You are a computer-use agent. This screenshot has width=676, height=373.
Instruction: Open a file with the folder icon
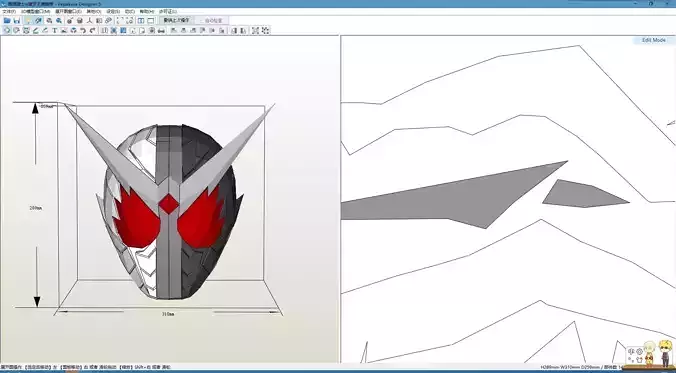tap(7, 20)
